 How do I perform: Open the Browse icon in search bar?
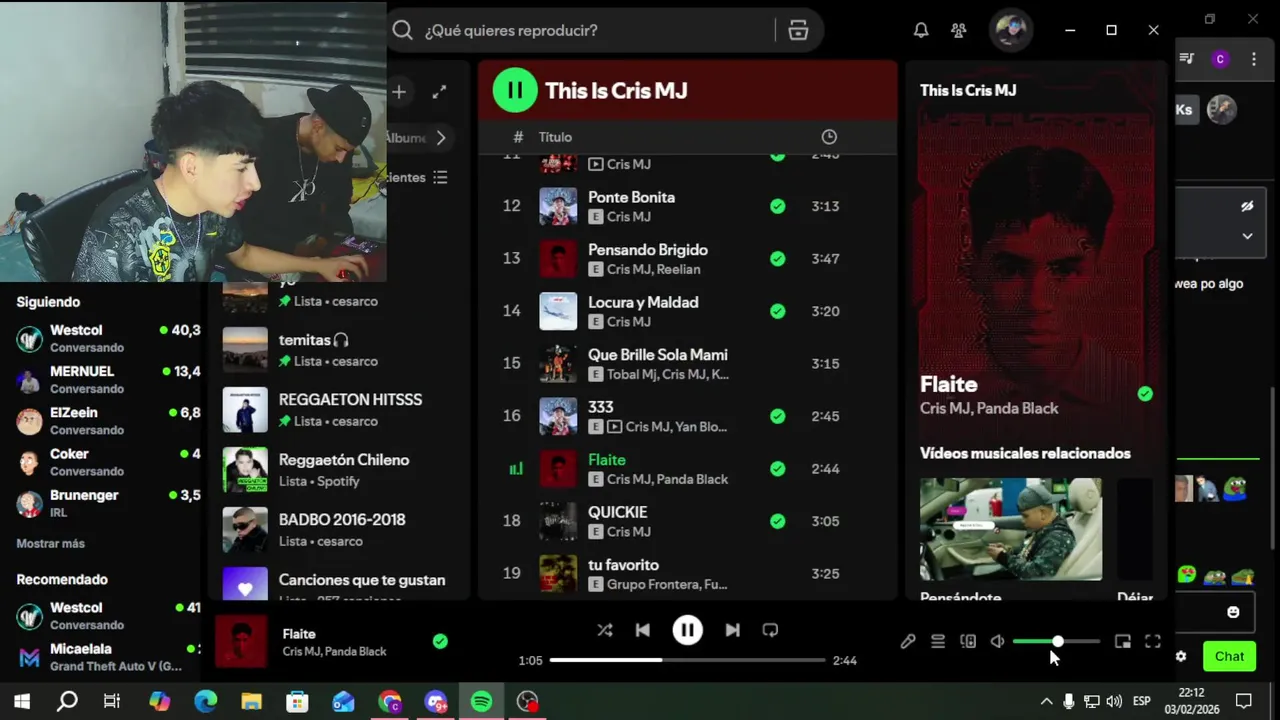pos(798,30)
